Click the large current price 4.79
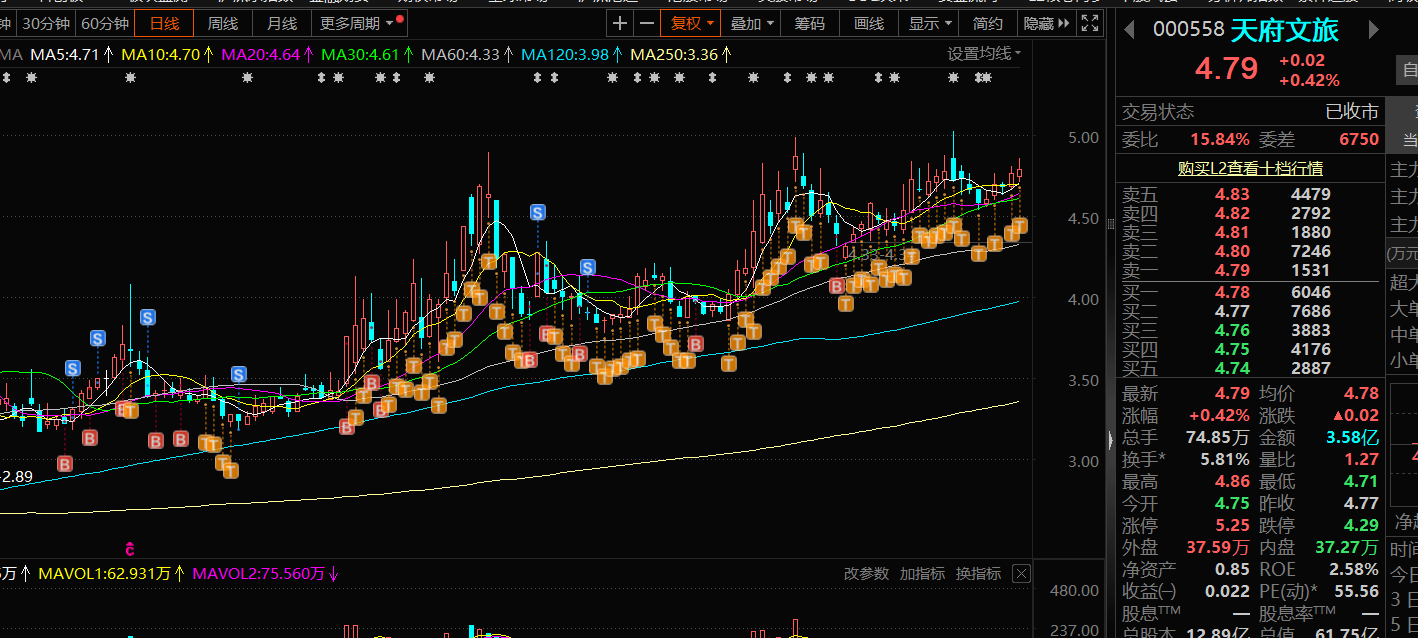This screenshot has height=638, width=1418. click(1226, 68)
